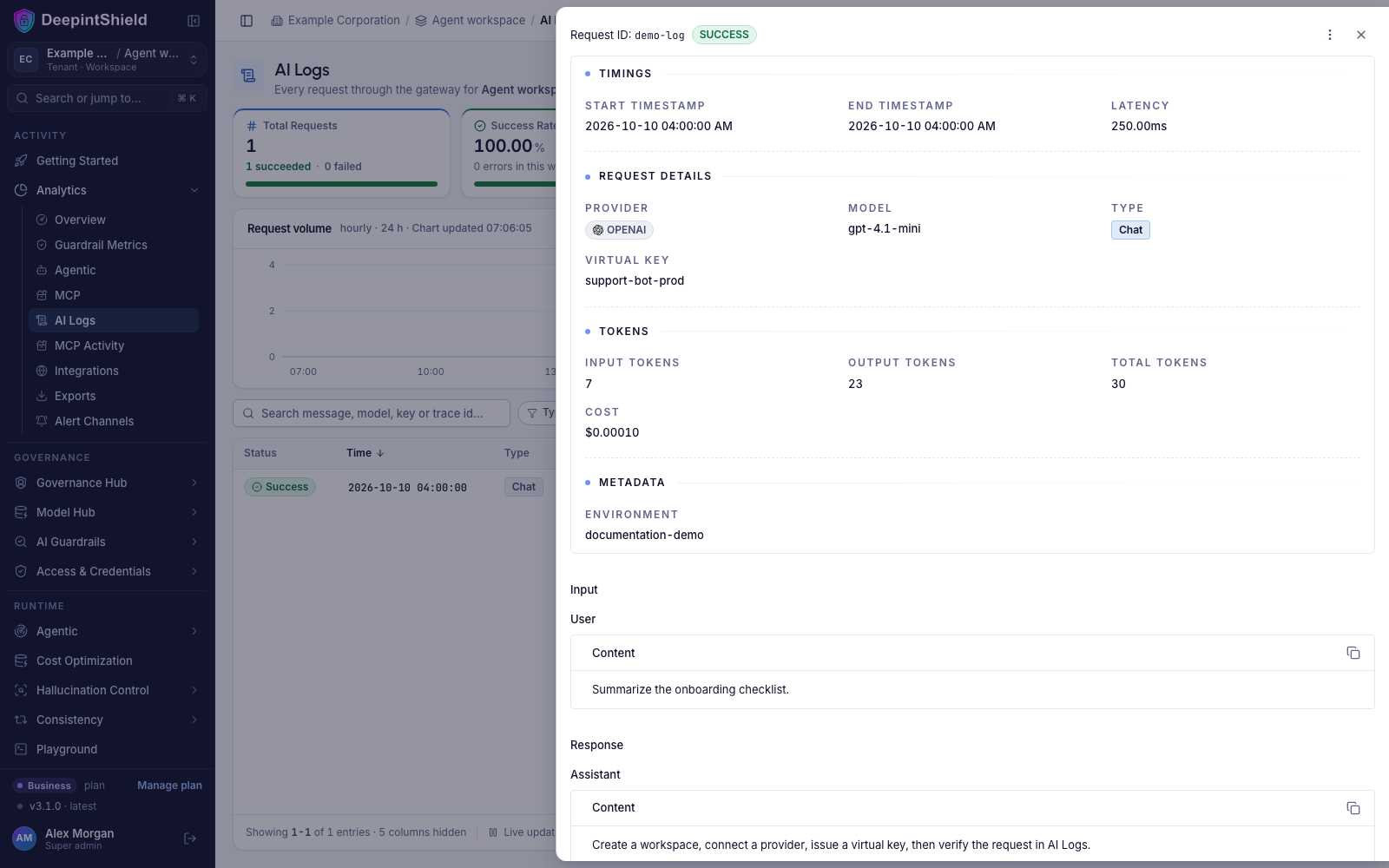The width and height of the screenshot is (1389, 868).
Task: Click the Success status badge in the log row
Action: point(280,487)
